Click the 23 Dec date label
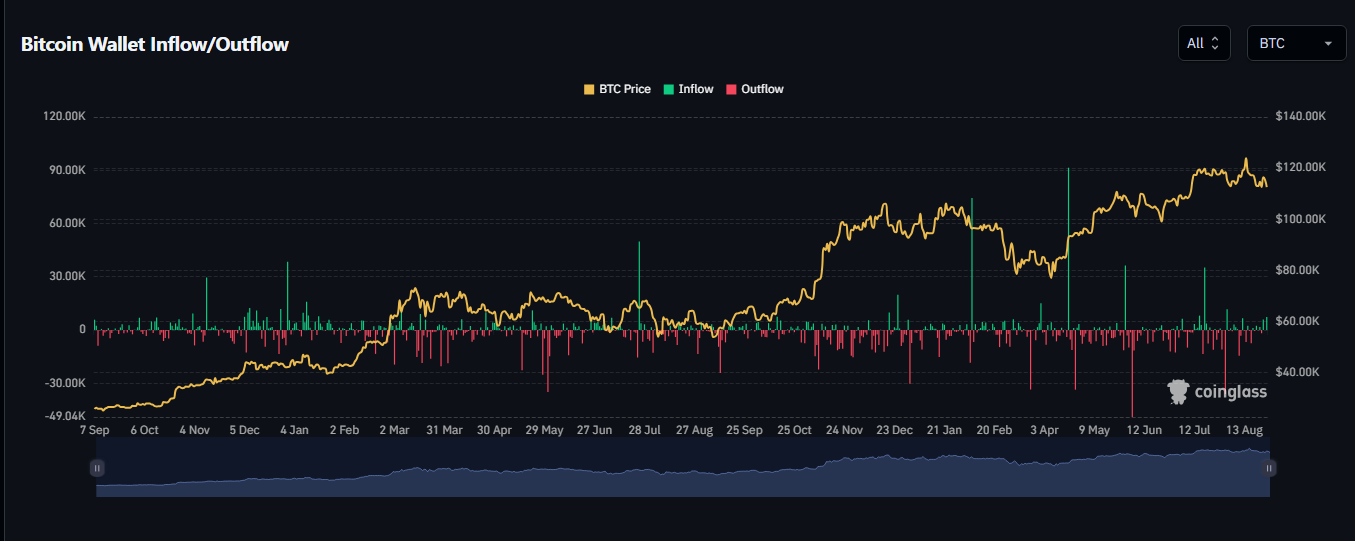This screenshot has width=1355, height=541. click(x=894, y=430)
